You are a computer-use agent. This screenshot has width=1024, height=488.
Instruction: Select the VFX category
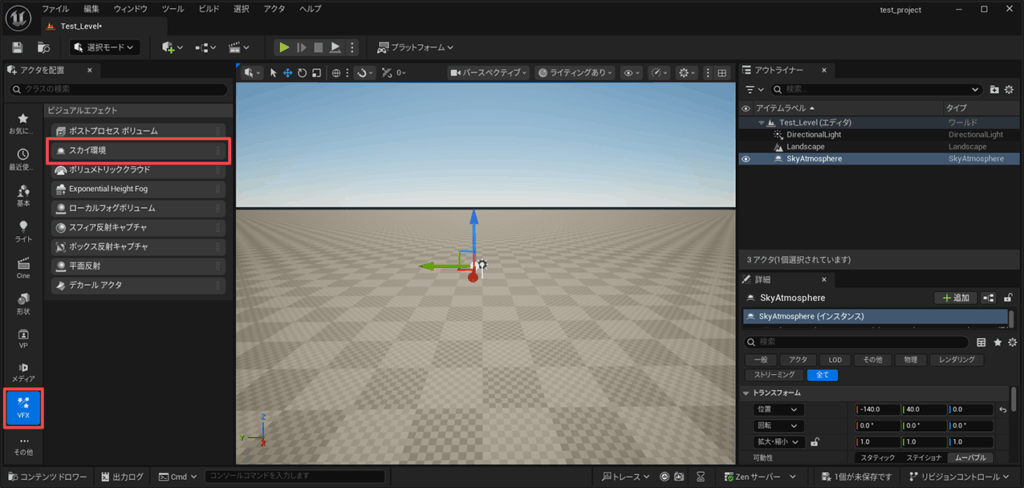[23, 408]
